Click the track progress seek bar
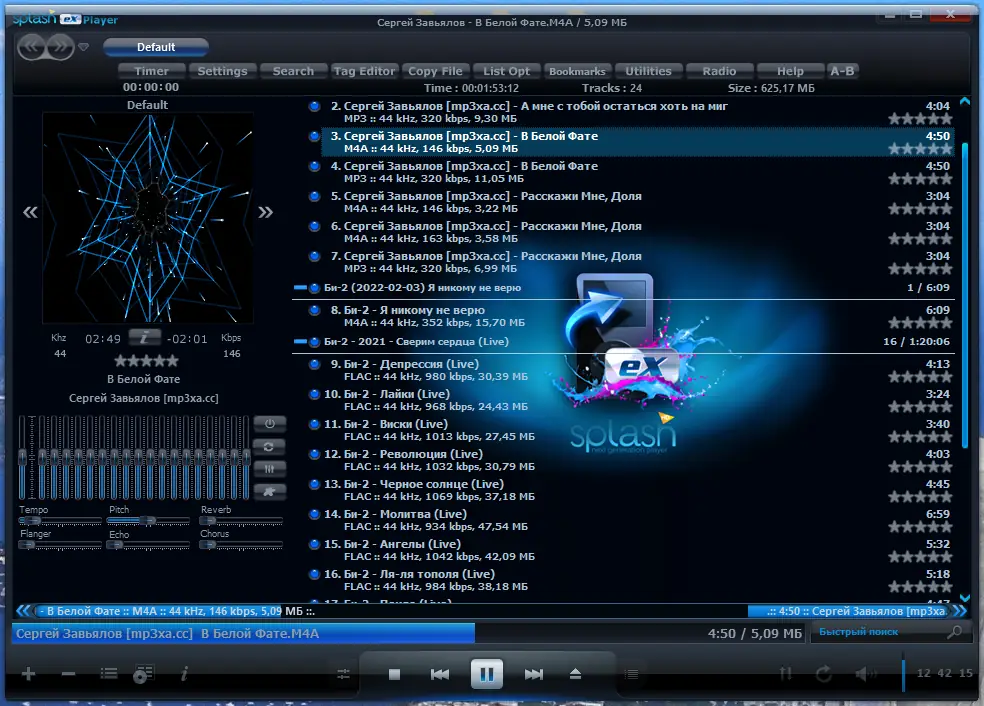Image resolution: width=984 pixels, height=706 pixels. tap(409, 633)
